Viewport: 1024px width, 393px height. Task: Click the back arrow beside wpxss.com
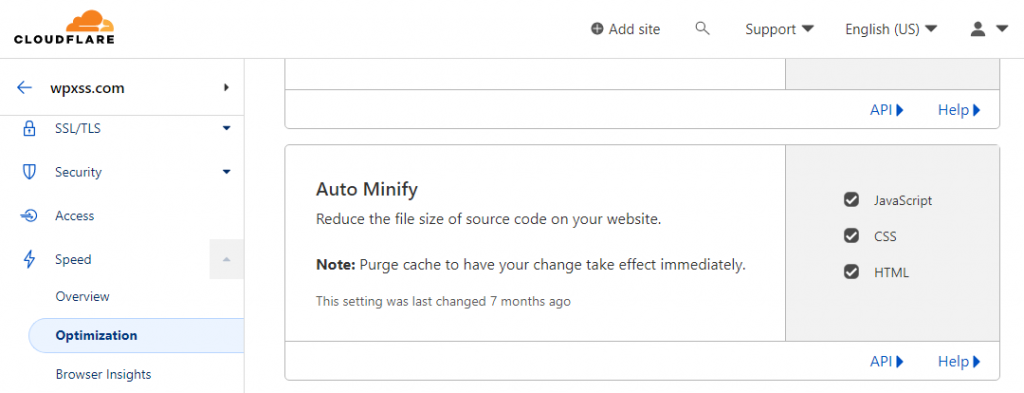click(x=25, y=88)
